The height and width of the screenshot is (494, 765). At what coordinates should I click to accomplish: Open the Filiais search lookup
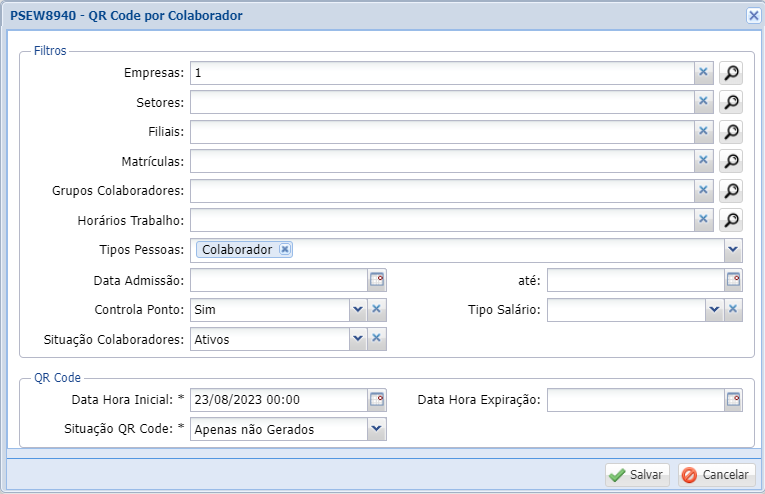pyautogui.click(x=731, y=132)
